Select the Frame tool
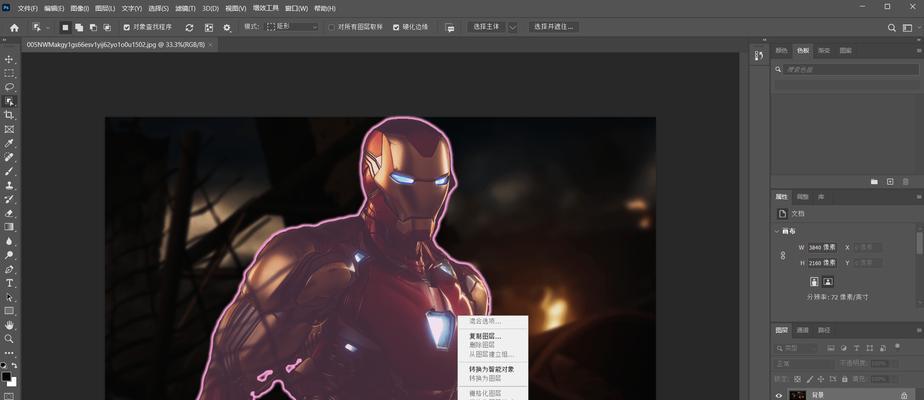This screenshot has width=924, height=400. 9,129
